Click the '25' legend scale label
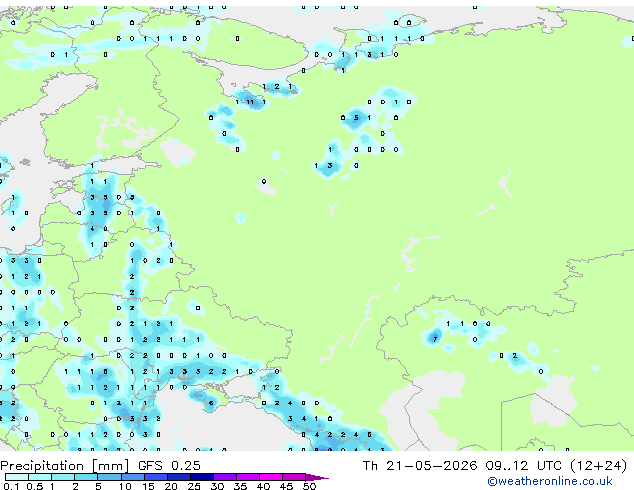Viewport: 634px width, 490px height. tap(194, 486)
